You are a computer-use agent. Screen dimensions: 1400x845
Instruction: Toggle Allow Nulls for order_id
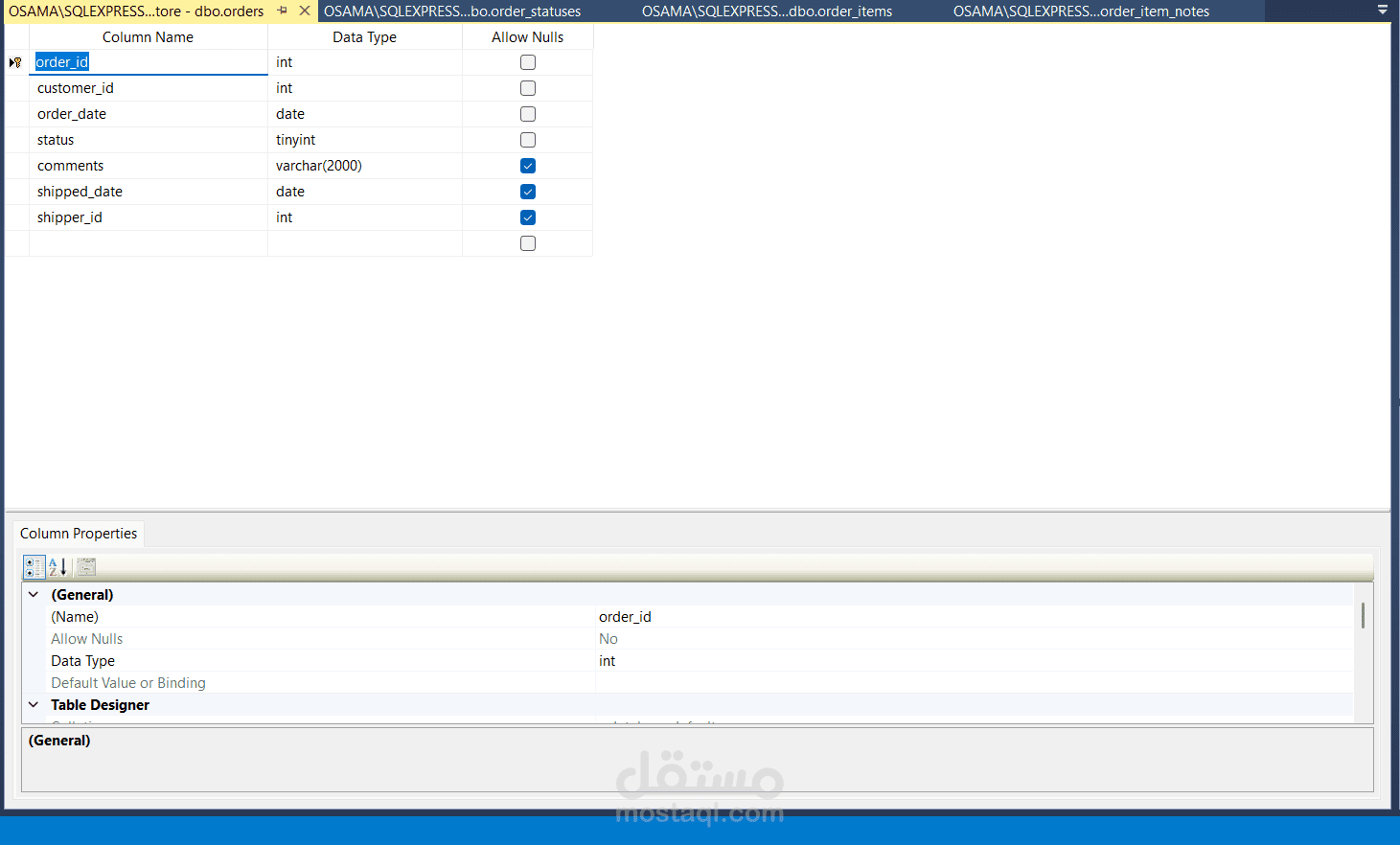[528, 62]
